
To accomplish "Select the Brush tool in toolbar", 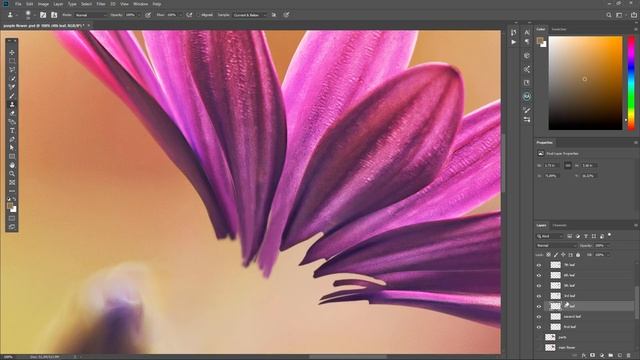I will tap(12, 96).
